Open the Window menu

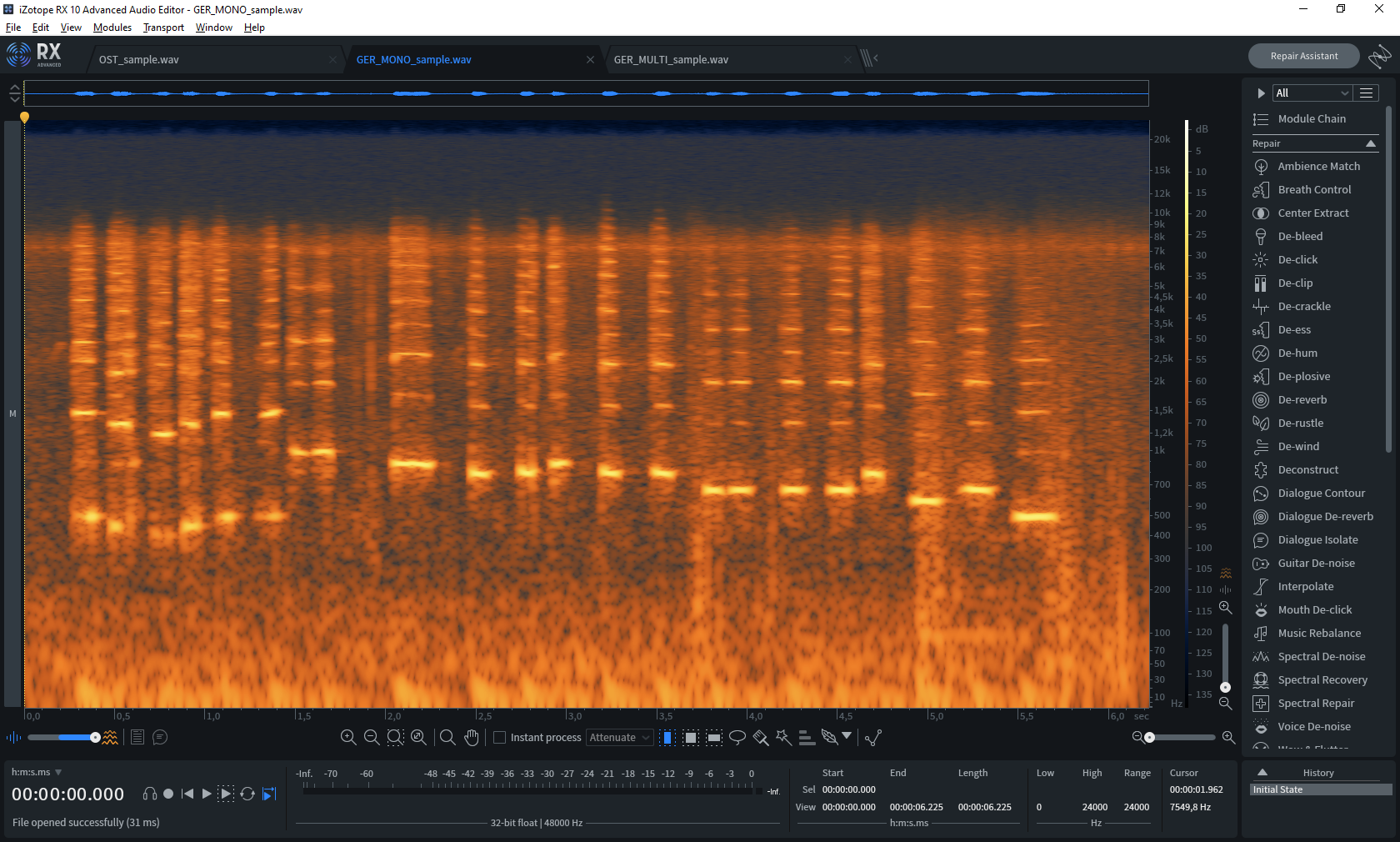[x=214, y=28]
